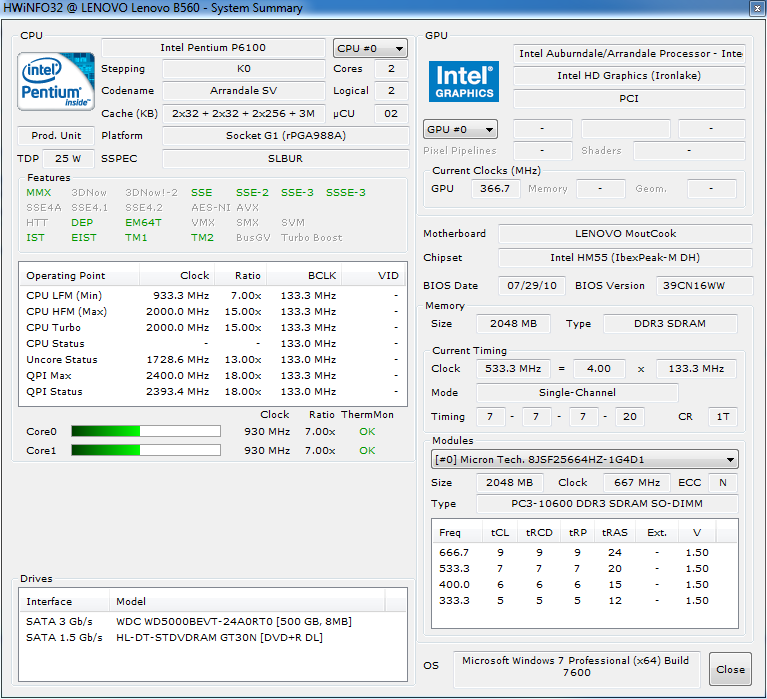Click the Interface column header in Drives
The width and height of the screenshot is (767, 699).
click(65, 601)
